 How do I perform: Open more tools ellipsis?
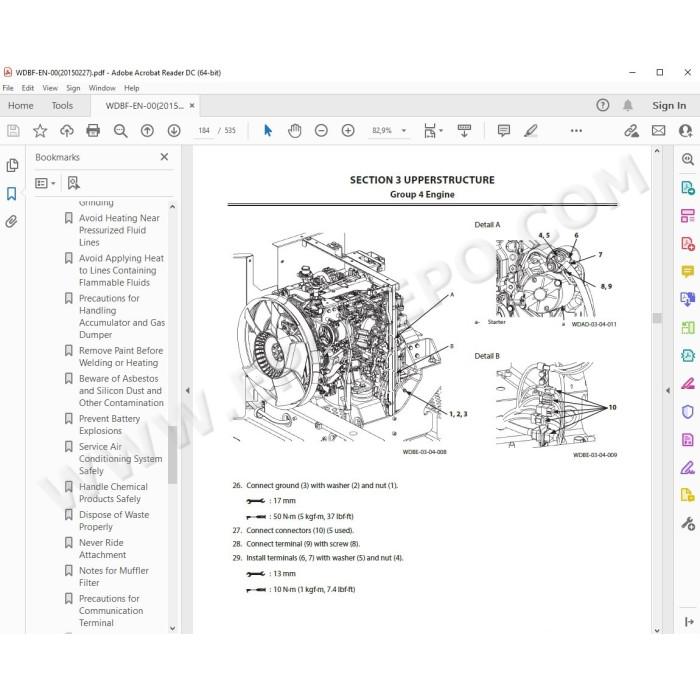point(576,130)
